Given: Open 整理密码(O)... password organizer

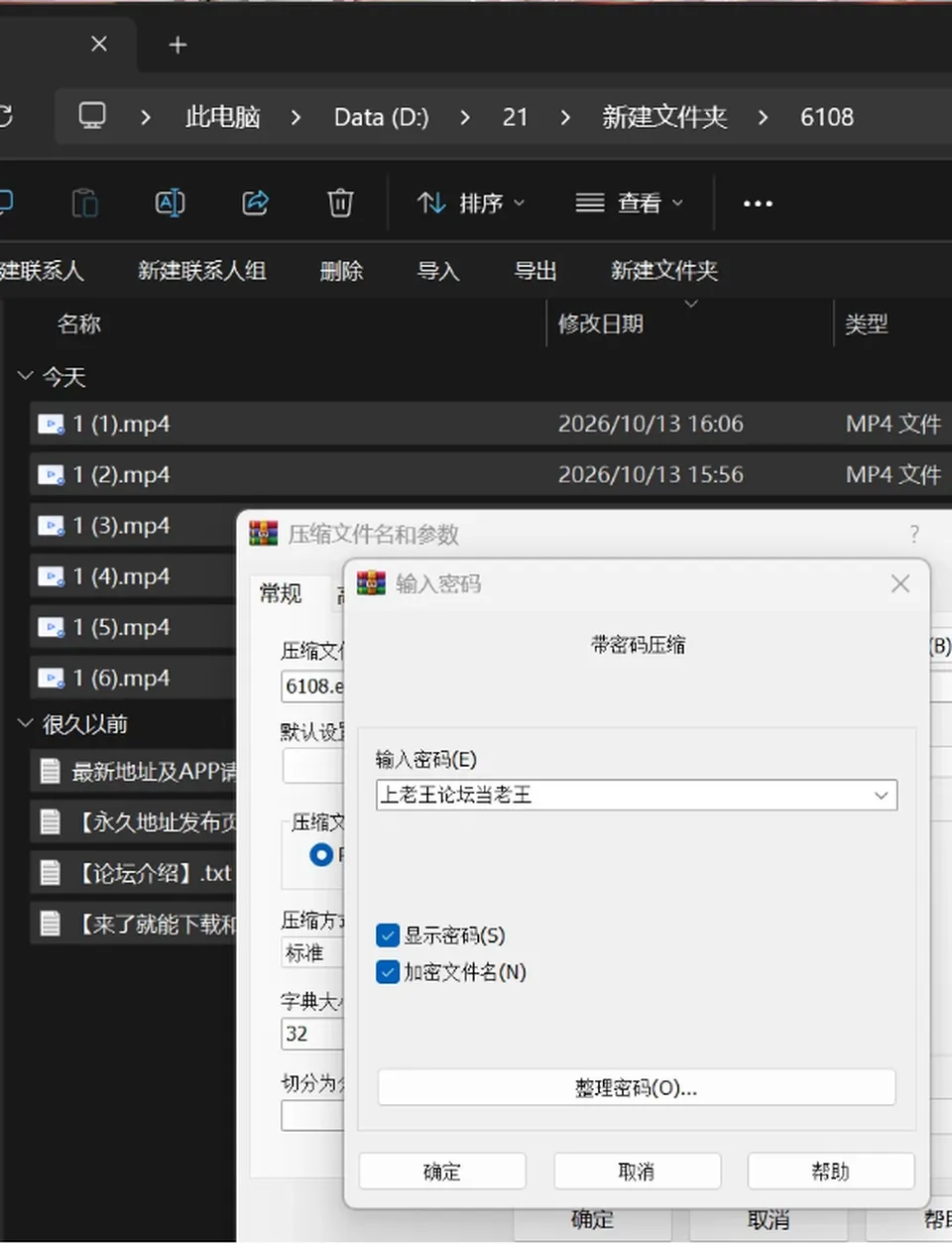Looking at the screenshot, I should (637, 1088).
